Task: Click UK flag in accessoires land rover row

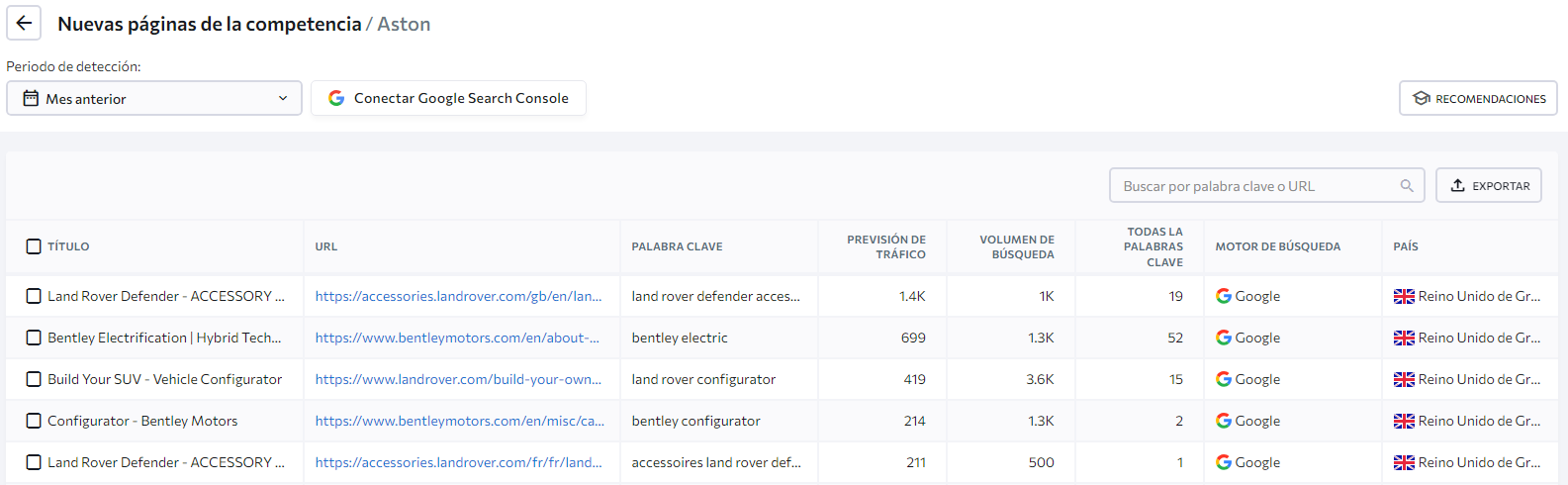Action: click(x=1404, y=462)
